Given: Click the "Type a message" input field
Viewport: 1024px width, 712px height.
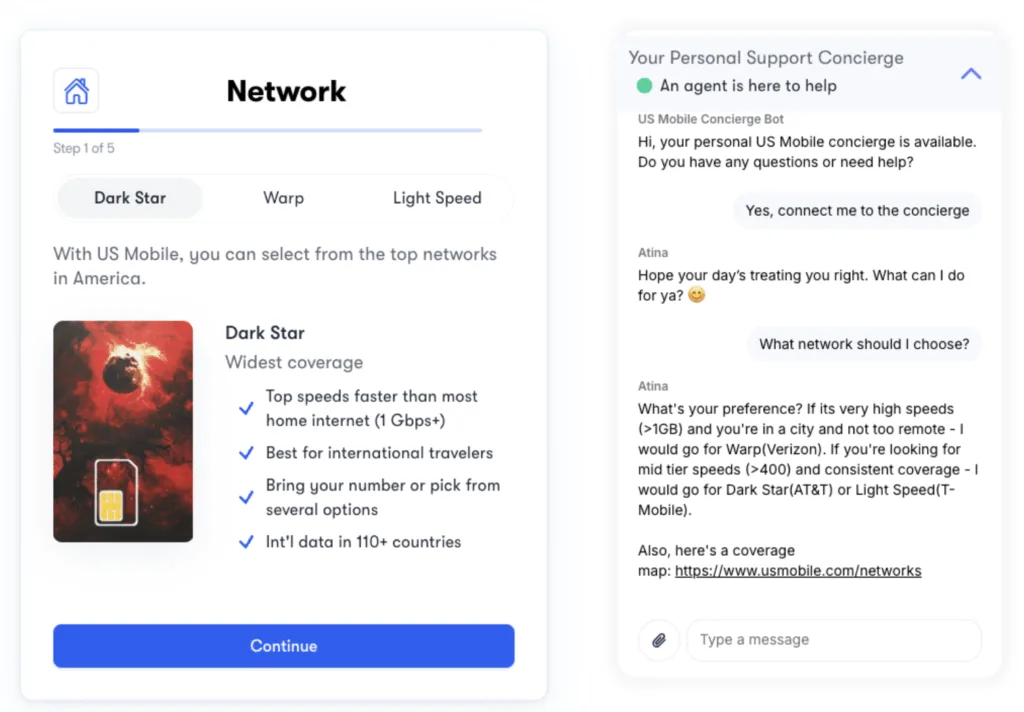Looking at the screenshot, I should (x=833, y=640).
